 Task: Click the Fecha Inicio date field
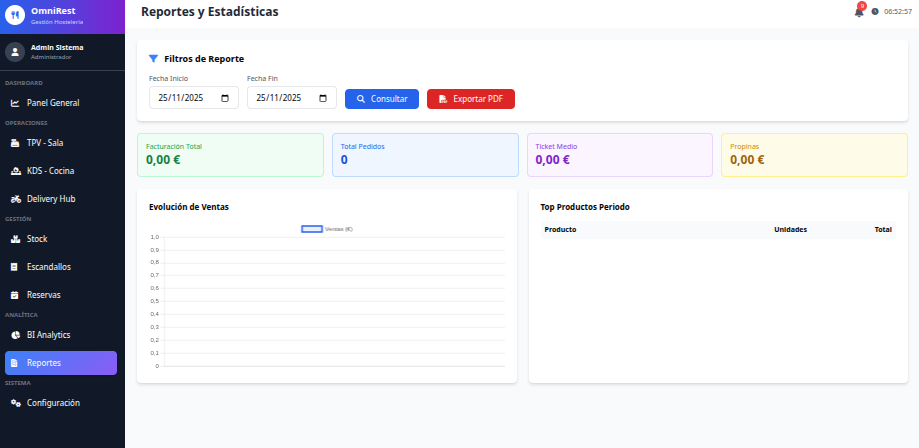click(183, 99)
